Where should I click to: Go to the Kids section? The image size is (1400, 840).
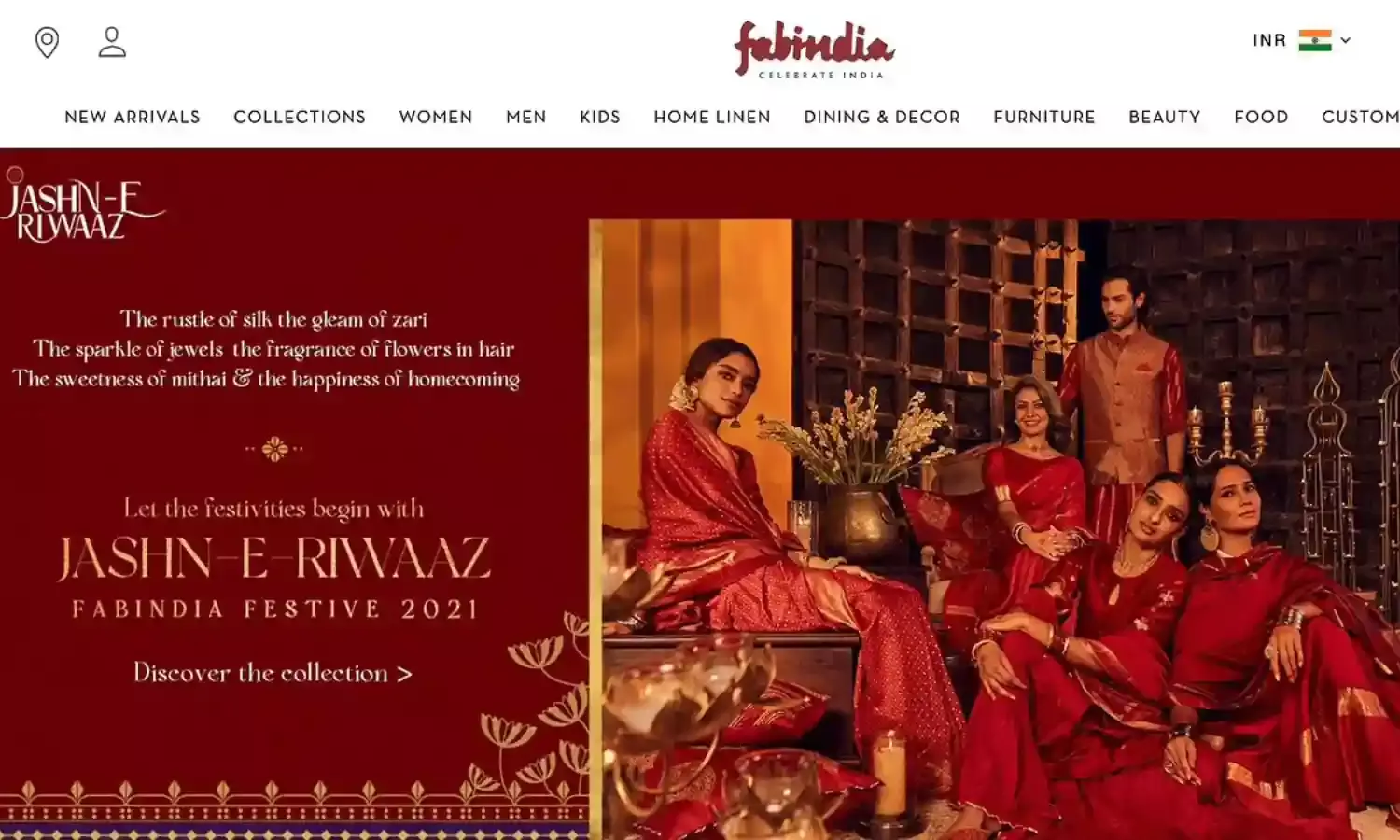tap(600, 117)
